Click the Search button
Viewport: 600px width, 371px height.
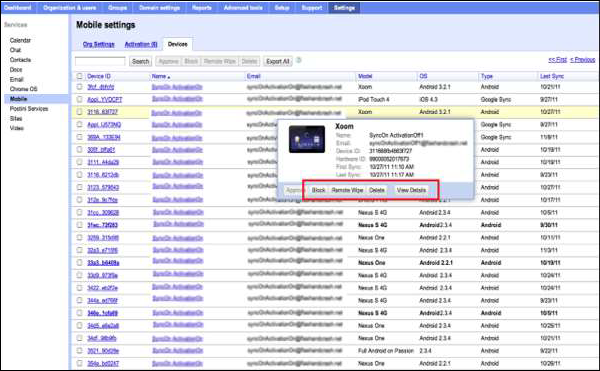pyautogui.click(x=140, y=61)
